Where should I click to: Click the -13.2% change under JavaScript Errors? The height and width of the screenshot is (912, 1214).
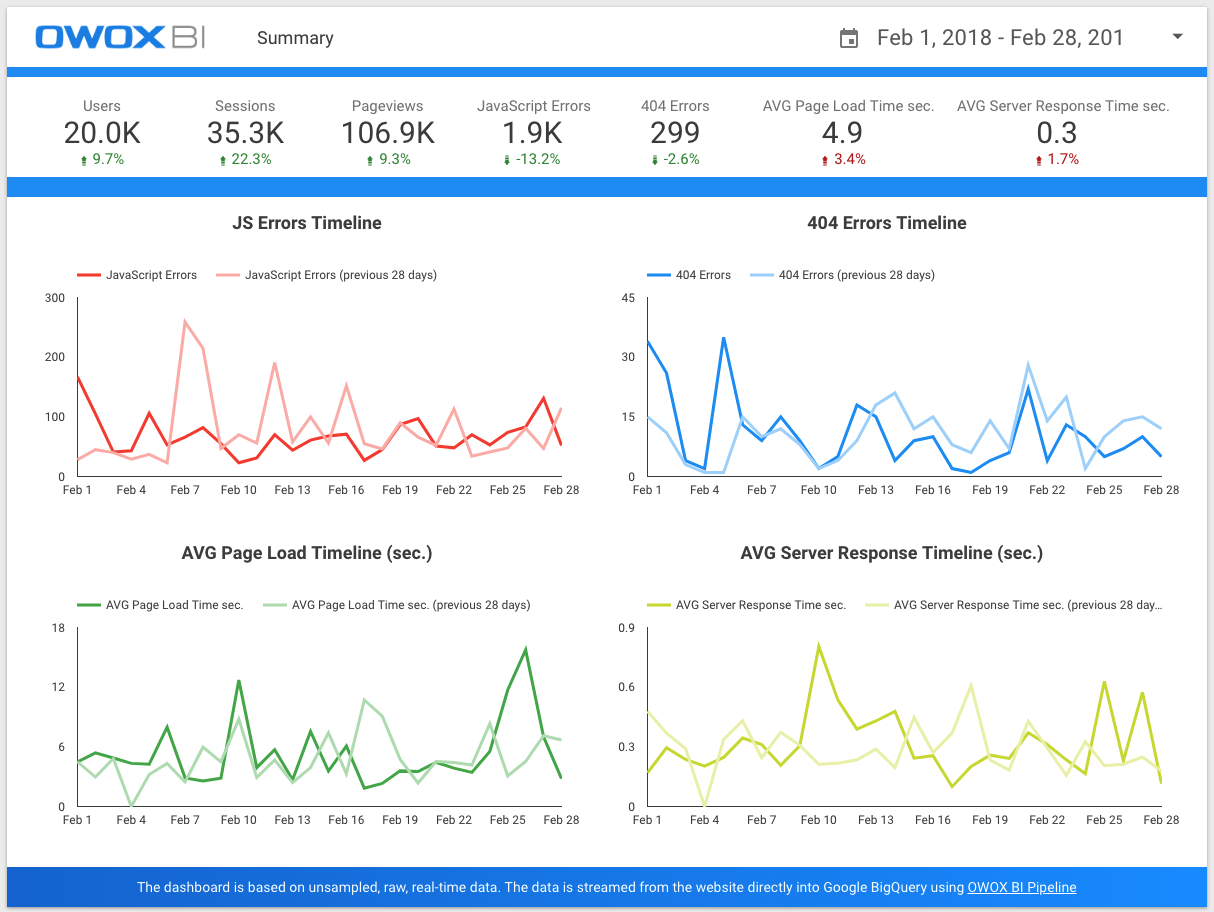(x=540, y=159)
